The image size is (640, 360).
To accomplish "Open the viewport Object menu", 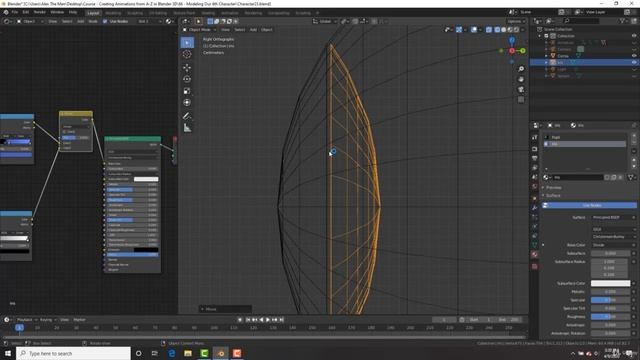I will tap(267, 30).
